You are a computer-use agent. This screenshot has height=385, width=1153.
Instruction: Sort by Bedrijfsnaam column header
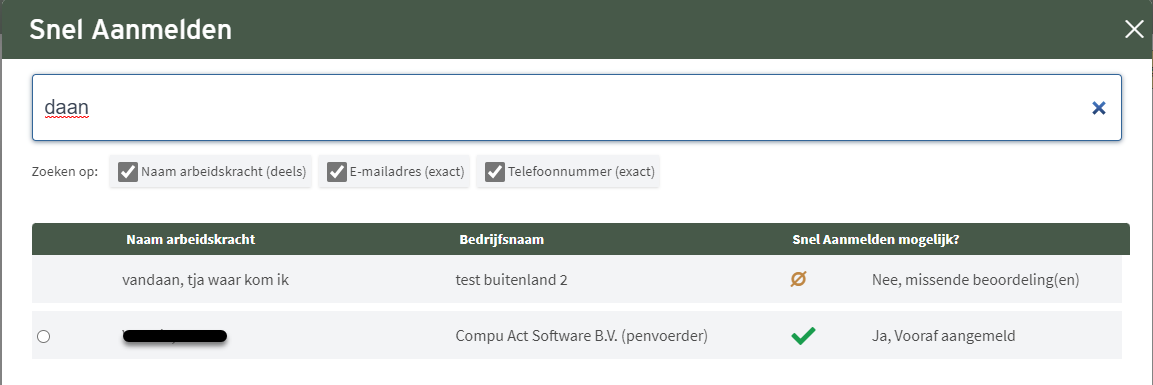[501, 240]
